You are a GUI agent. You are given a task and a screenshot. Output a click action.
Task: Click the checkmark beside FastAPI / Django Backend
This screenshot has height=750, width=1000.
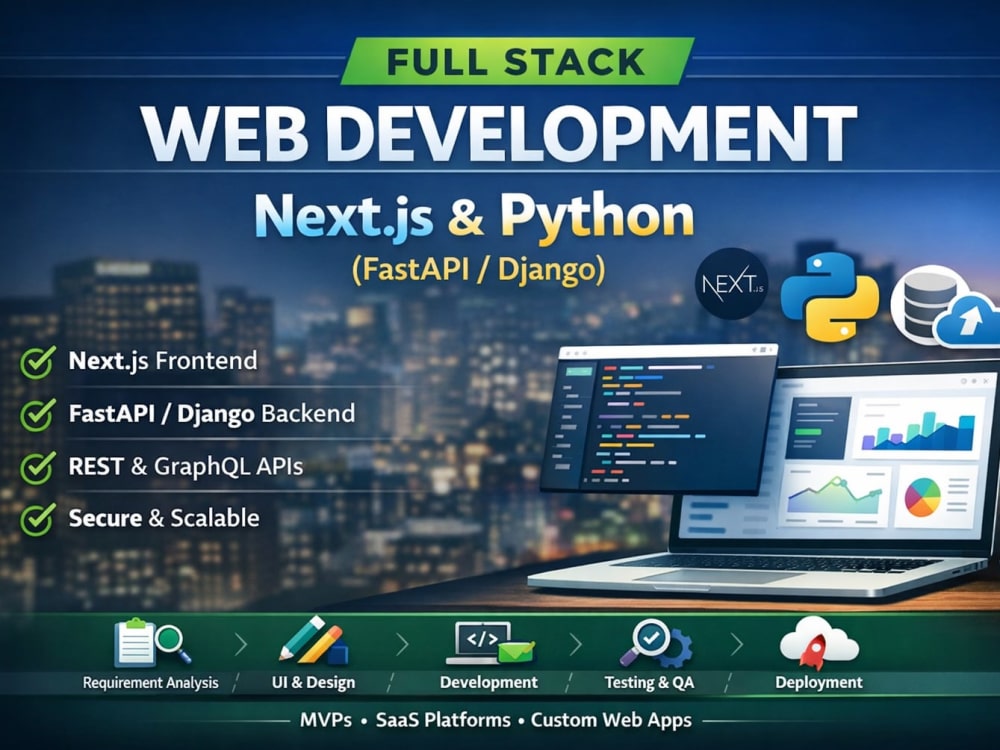(x=37, y=415)
